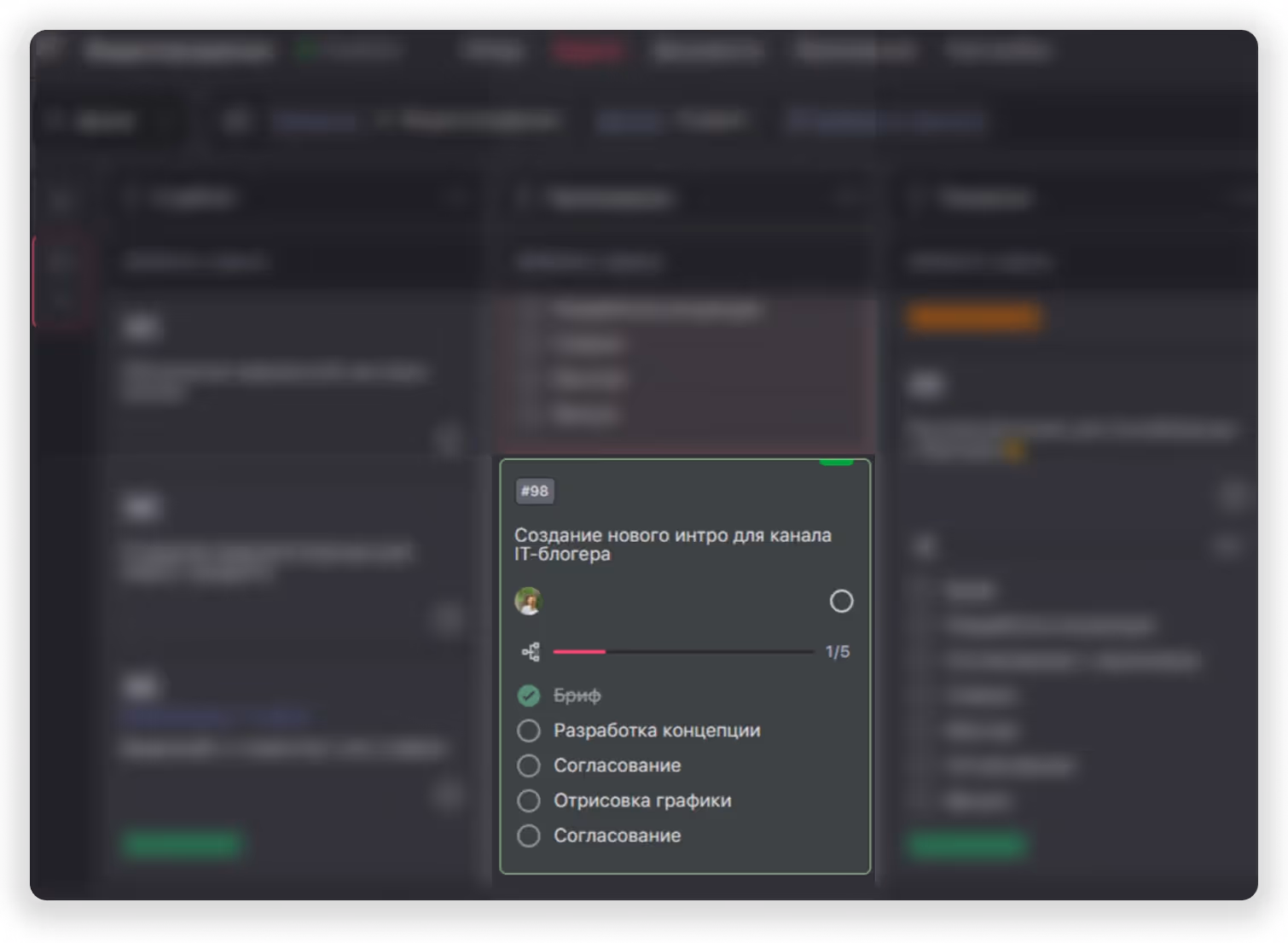
Task: Click the green label tag atop card #98
Action: (836, 463)
